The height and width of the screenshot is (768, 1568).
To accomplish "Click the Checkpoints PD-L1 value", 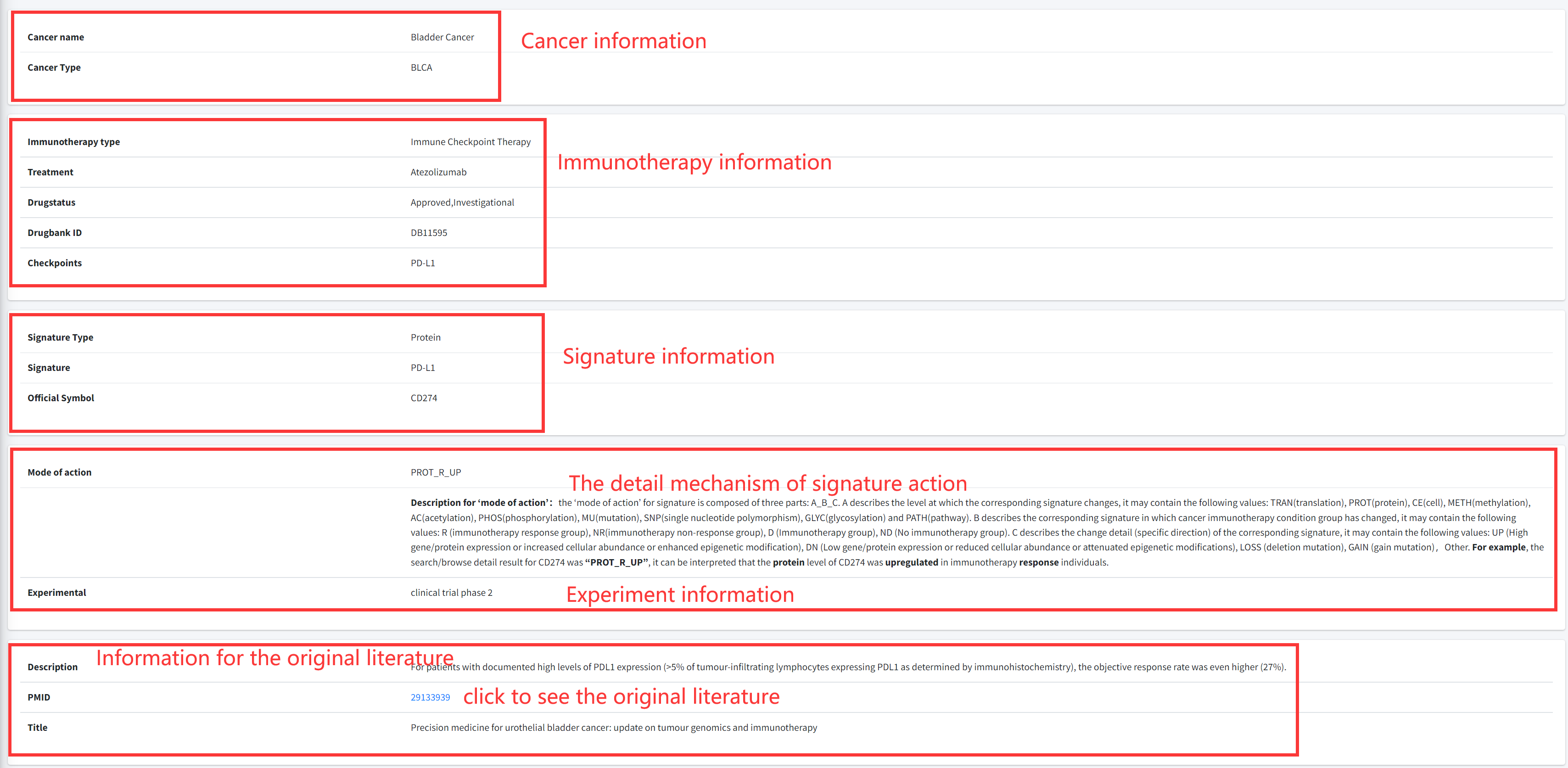I will click(422, 263).
